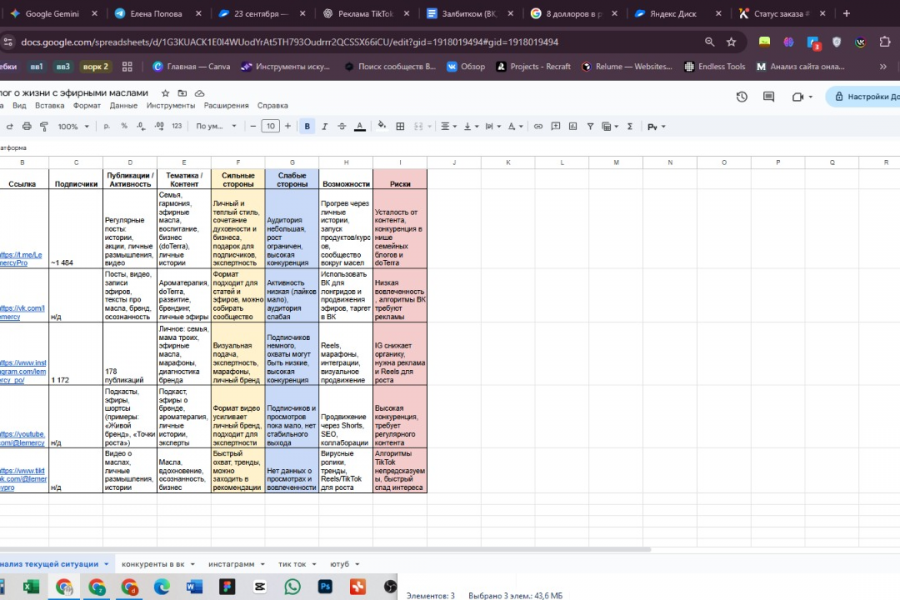Image resolution: width=900 pixels, height=600 pixels.
Task: Toggle strikethrough formatting
Action: tap(342, 126)
